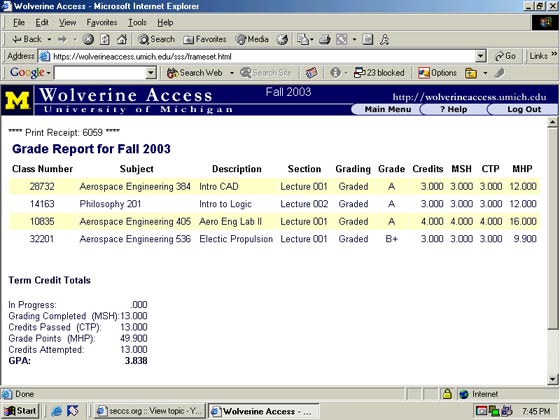This screenshot has height=420, width=560.
Task: Stop loading the page with Stop icon
Action: tap(88, 39)
